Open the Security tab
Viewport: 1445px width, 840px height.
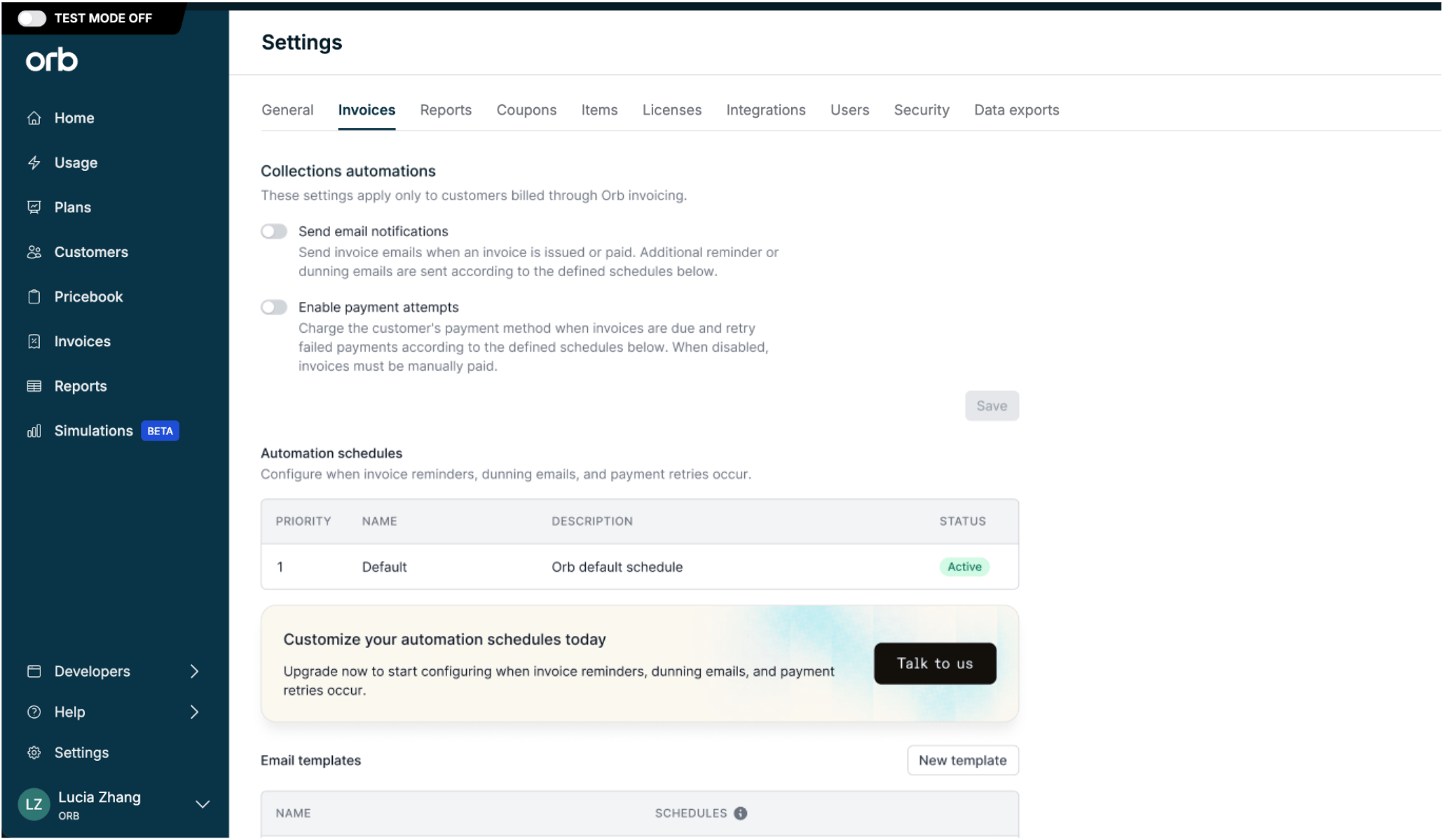click(922, 111)
